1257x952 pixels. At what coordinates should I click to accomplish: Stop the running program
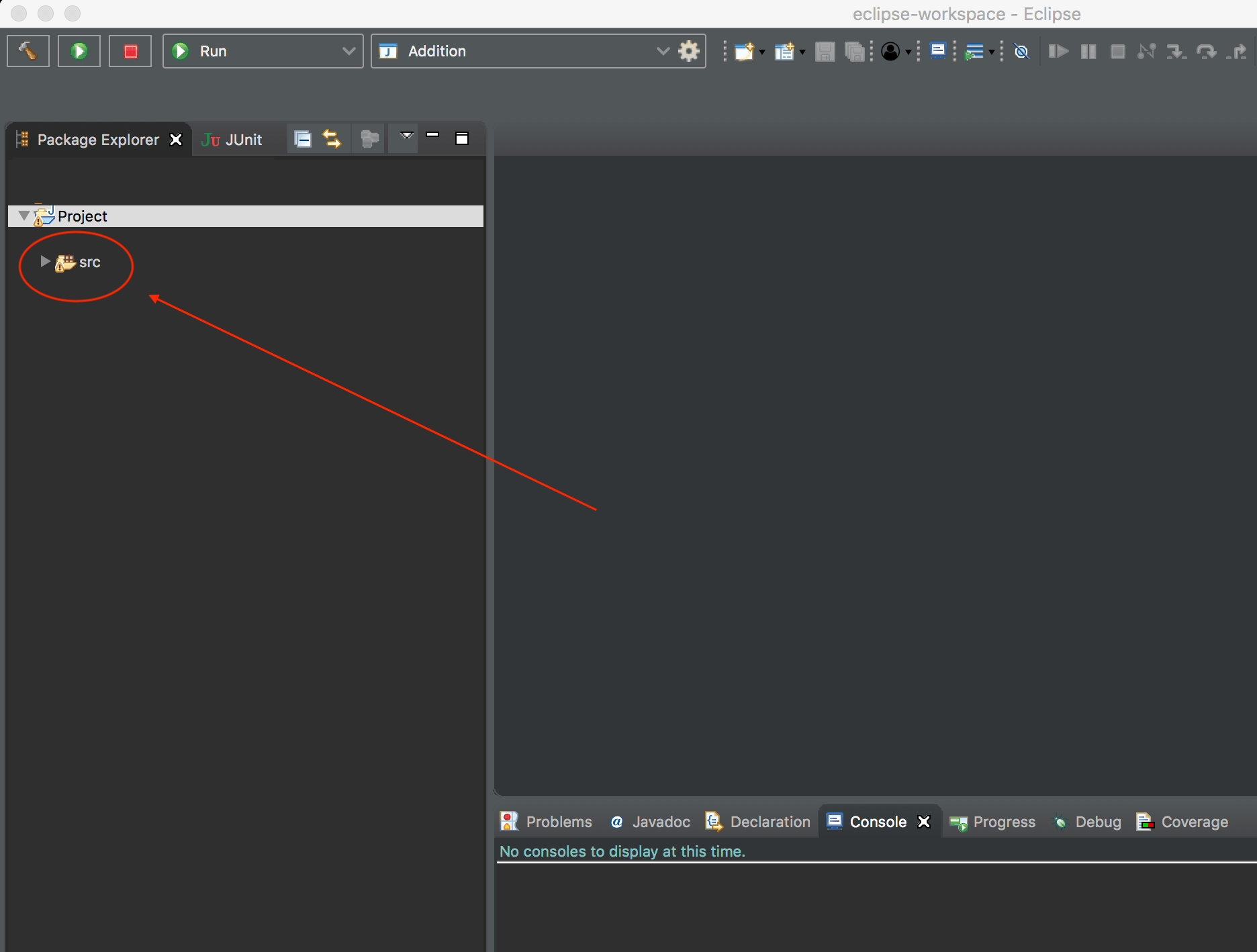pos(130,50)
